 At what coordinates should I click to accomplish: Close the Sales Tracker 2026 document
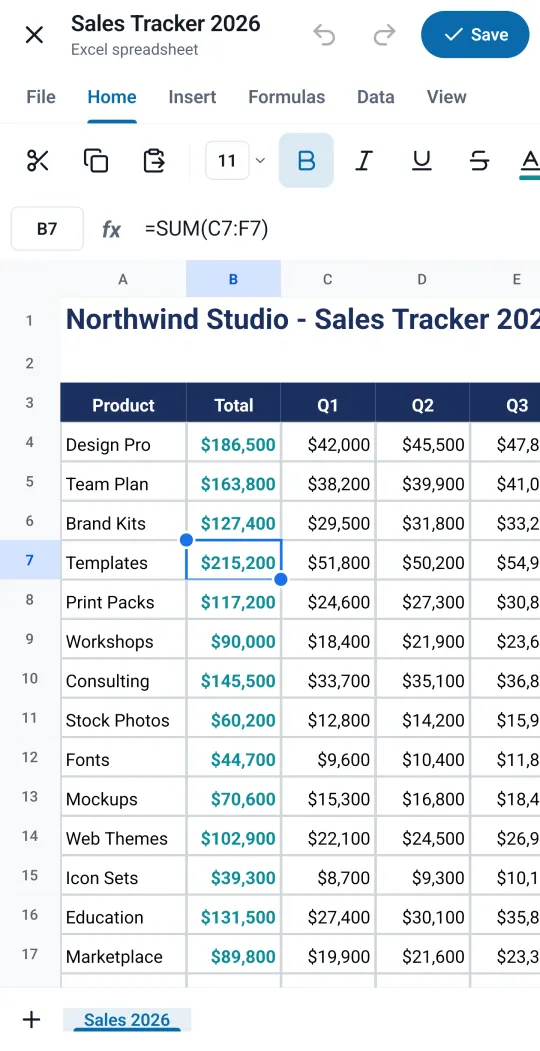[34, 35]
